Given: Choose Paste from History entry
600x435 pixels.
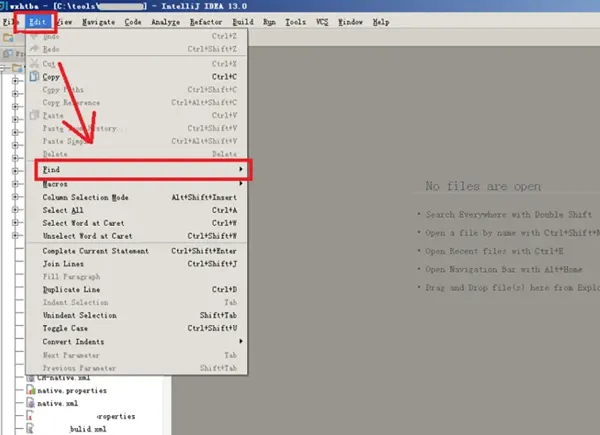Looking at the screenshot, I should click(137, 128).
